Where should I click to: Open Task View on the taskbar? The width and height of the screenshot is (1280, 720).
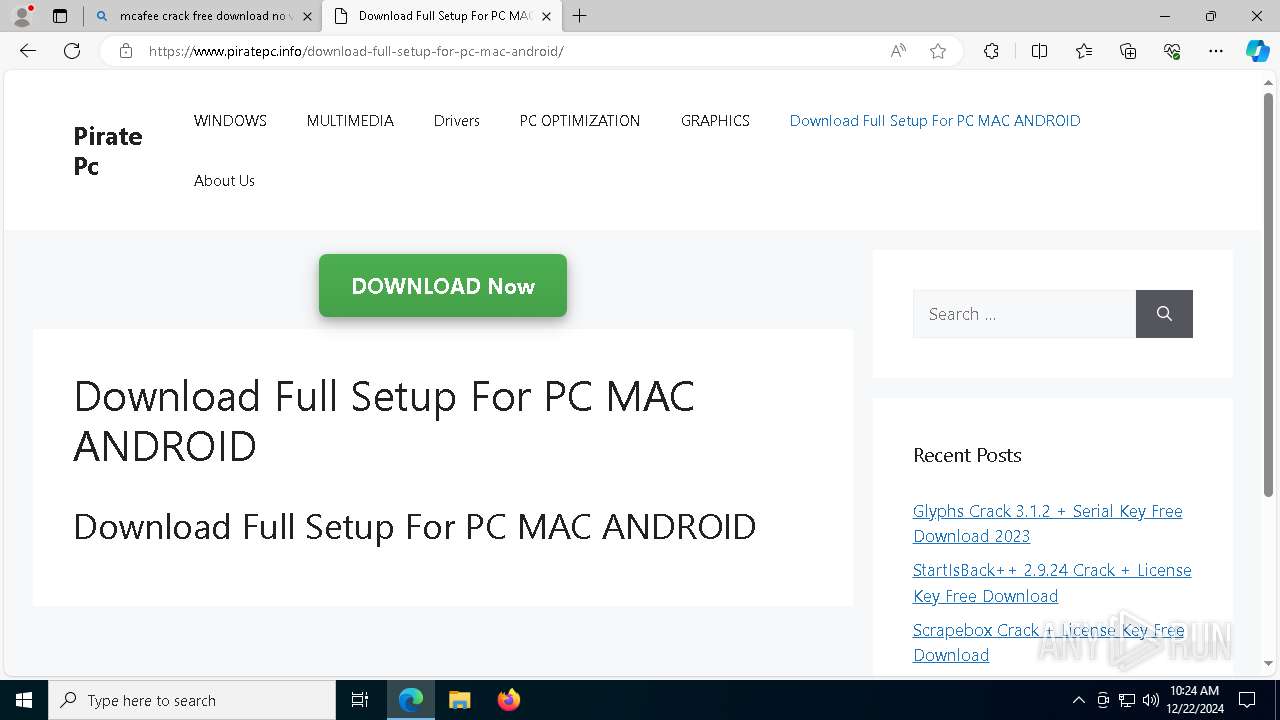pyautogui.click(x=360, y=700)
